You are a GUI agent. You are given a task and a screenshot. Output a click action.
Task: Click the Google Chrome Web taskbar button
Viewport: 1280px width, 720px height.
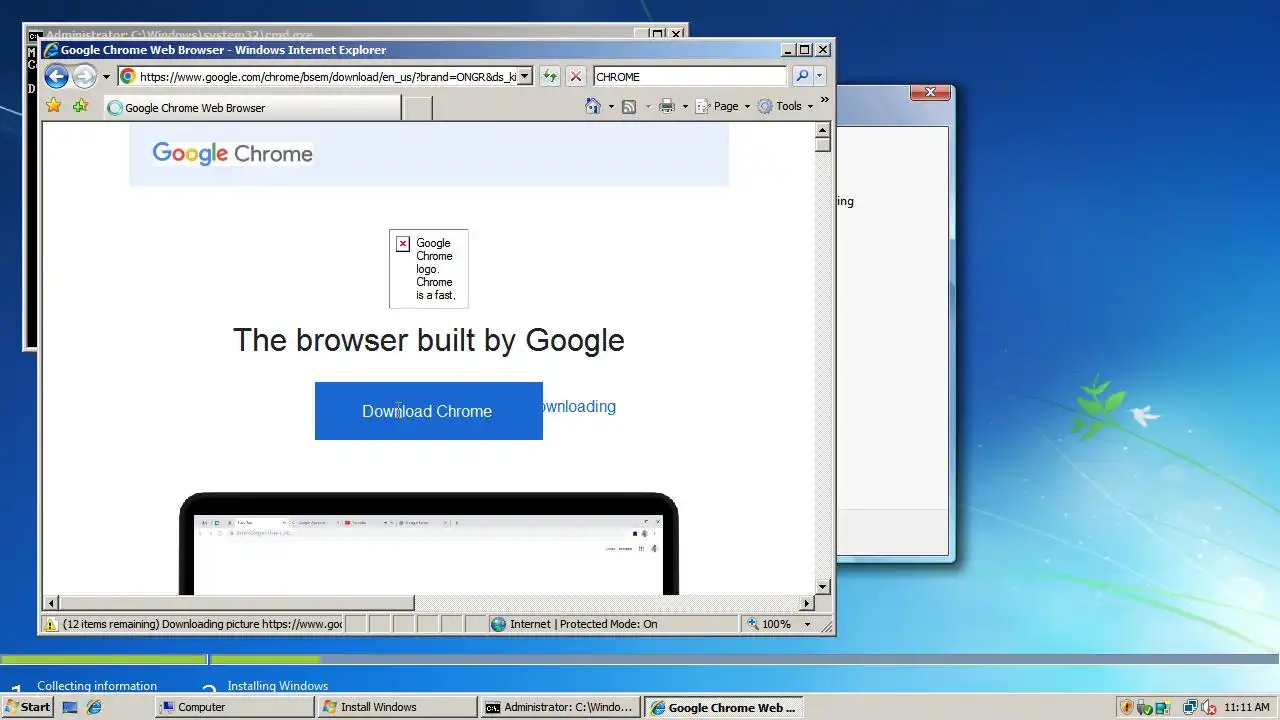pos(723,707)
